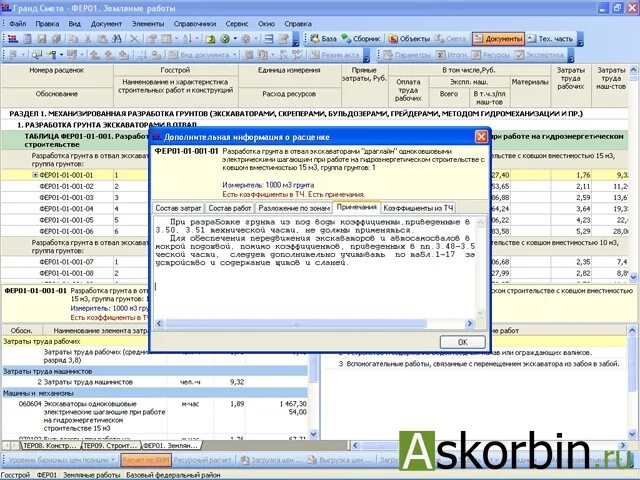The width and height of the screenshot is (640, 480).
Task: Open search with the binoculars icon
Action: pyautogui.click(x=117, y=39)
